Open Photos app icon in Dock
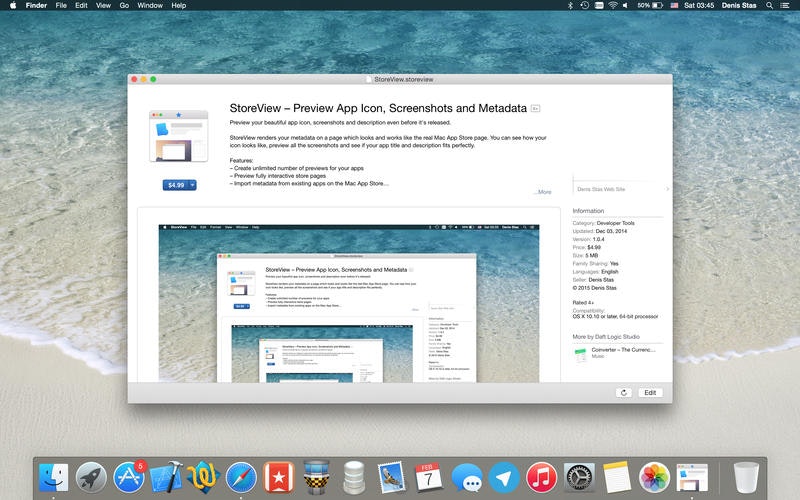 [x=654, y=478]
